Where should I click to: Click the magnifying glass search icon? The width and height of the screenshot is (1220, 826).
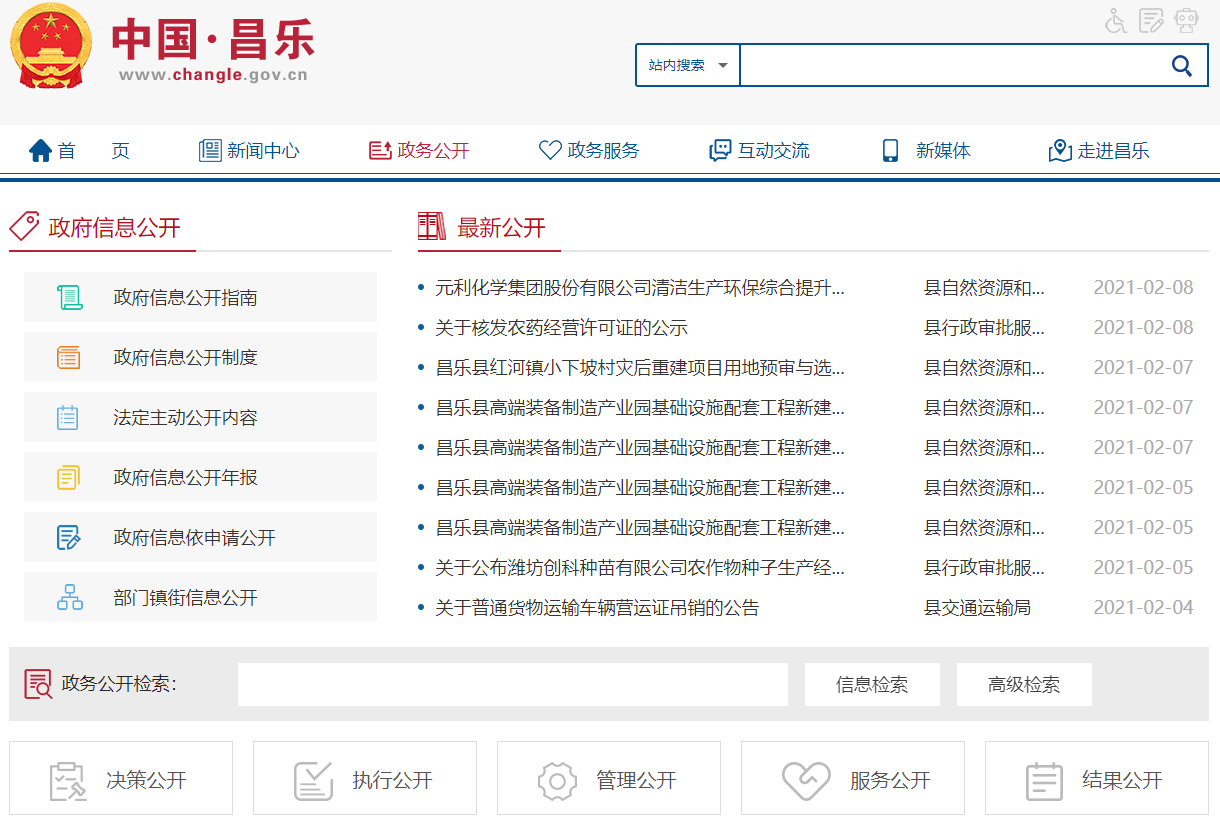pos(1181,66)
